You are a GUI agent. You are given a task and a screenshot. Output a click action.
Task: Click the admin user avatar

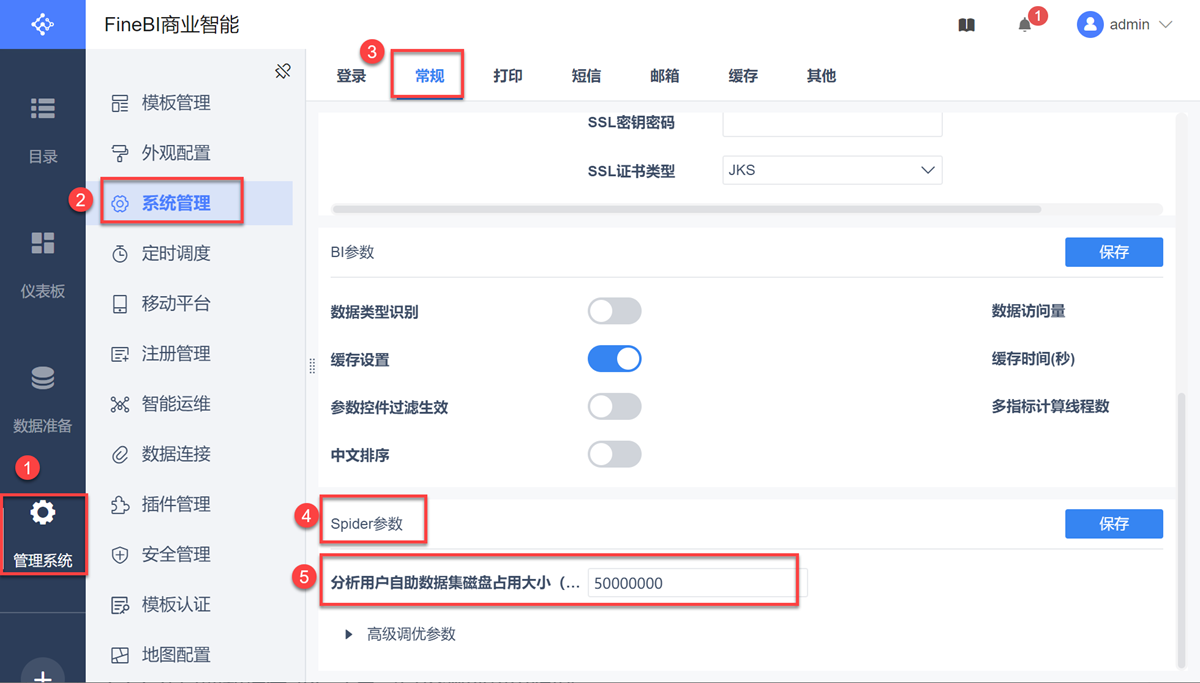pos(1090,24)
